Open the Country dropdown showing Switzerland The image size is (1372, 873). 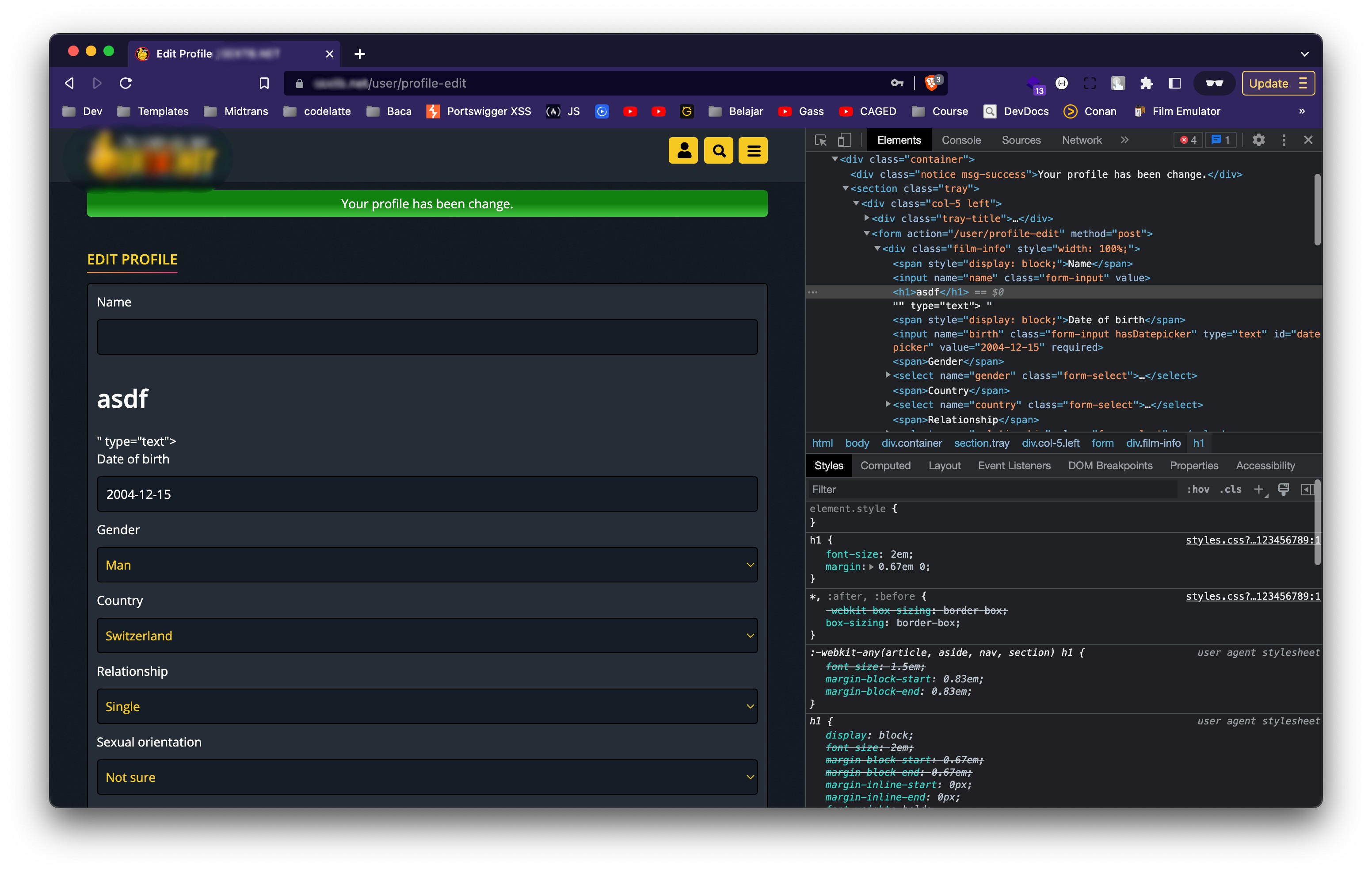point(427,635)
